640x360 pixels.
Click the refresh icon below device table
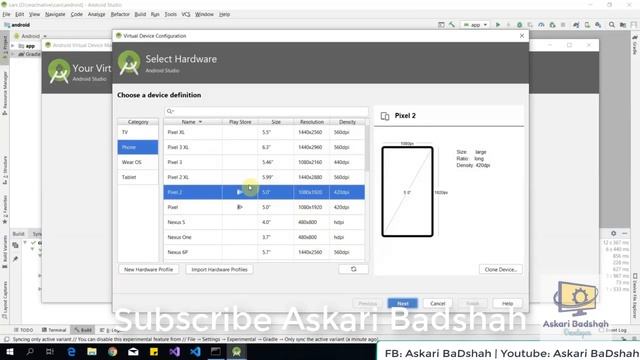pos(353,269)
